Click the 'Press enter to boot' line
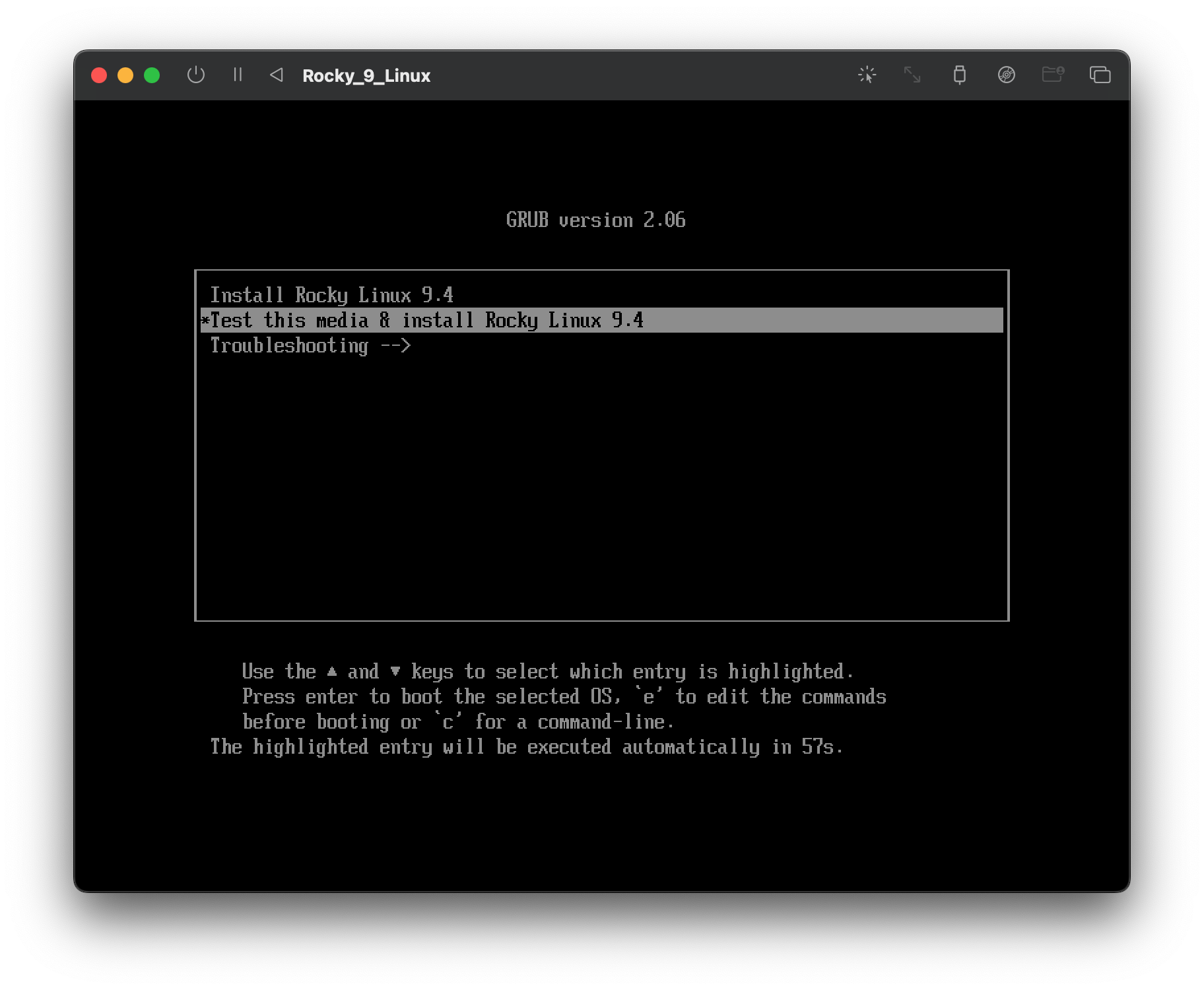Image resolution: width=1204 pixels, height=990 pixels. click(x=564, y=697)
